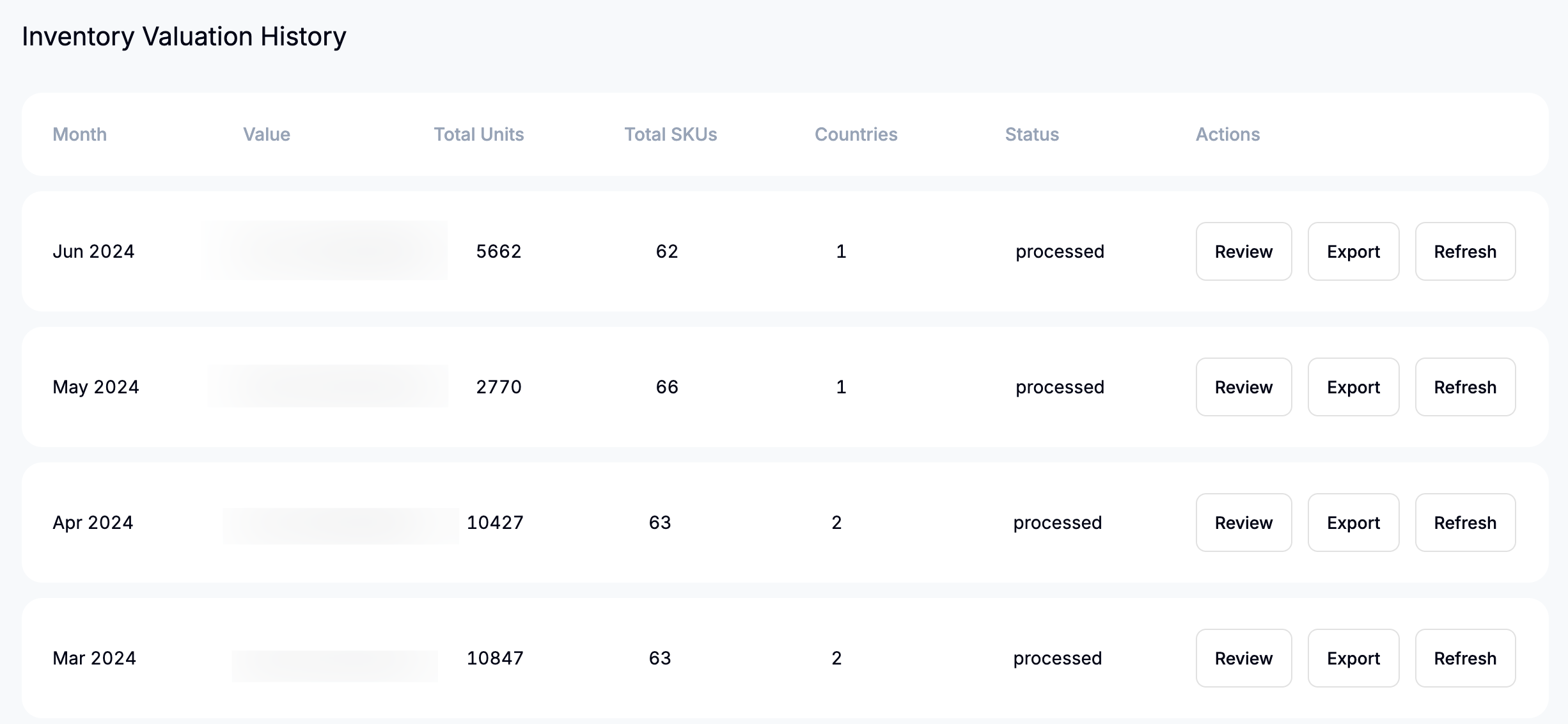Select the Mar 2024 month cell
Viewport: 1568px width, 724px height.
(x=94, y=658)
